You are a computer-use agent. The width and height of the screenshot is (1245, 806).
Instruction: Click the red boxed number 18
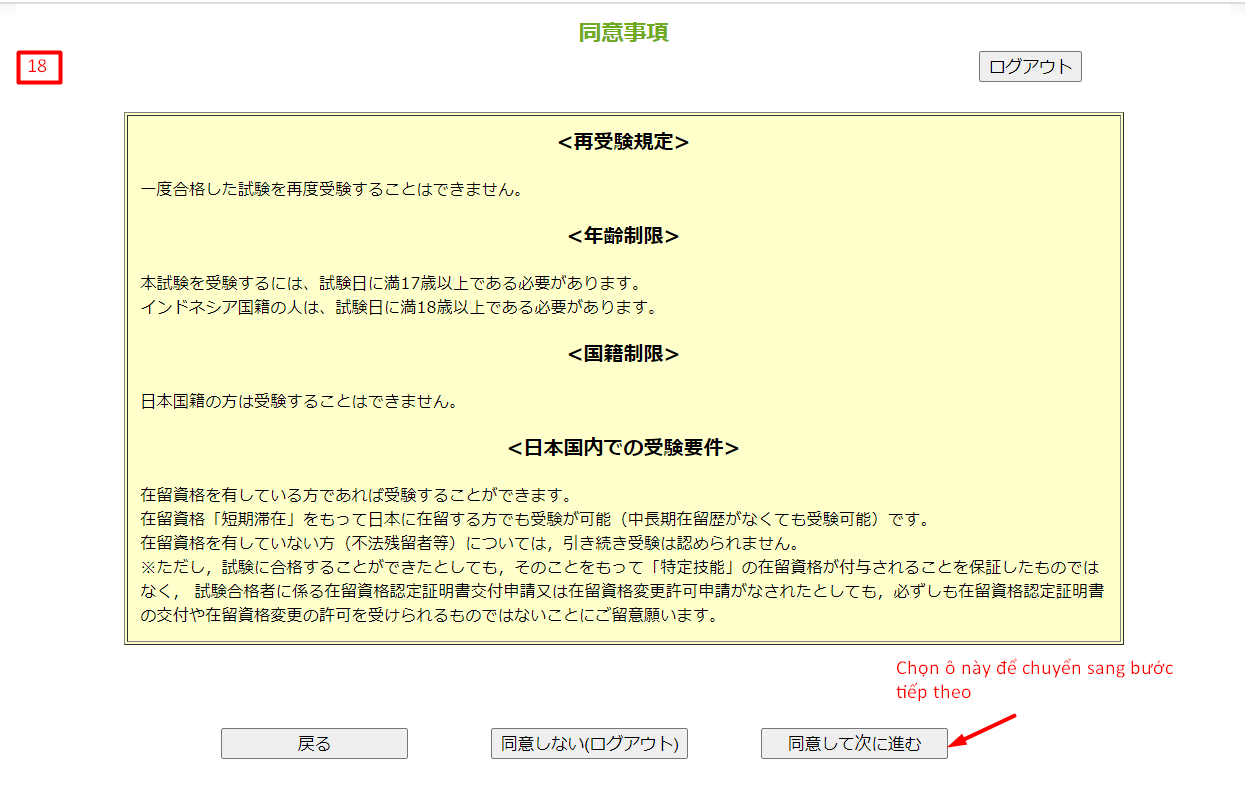(39, 67)
